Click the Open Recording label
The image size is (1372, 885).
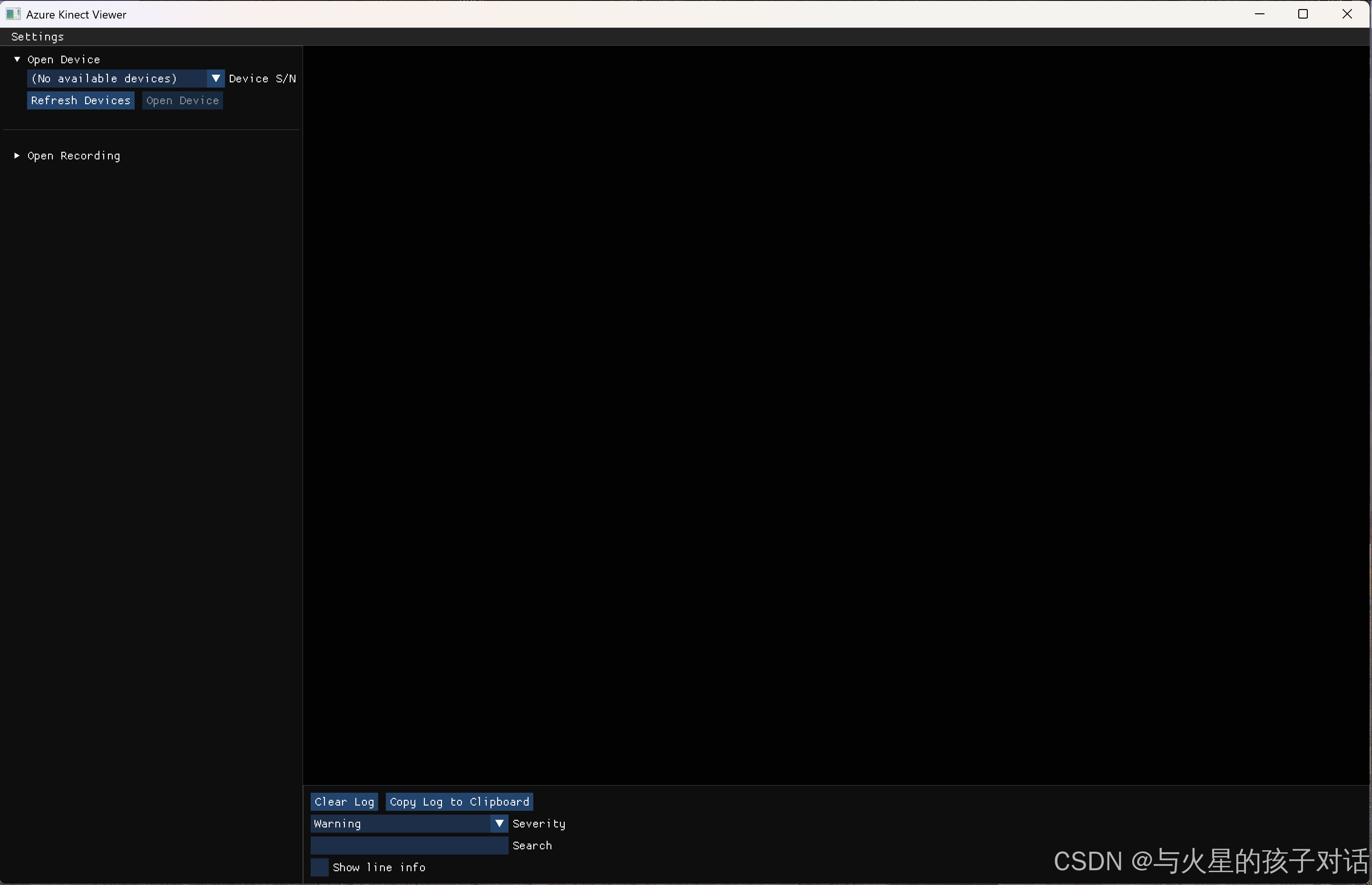point(74,156)
